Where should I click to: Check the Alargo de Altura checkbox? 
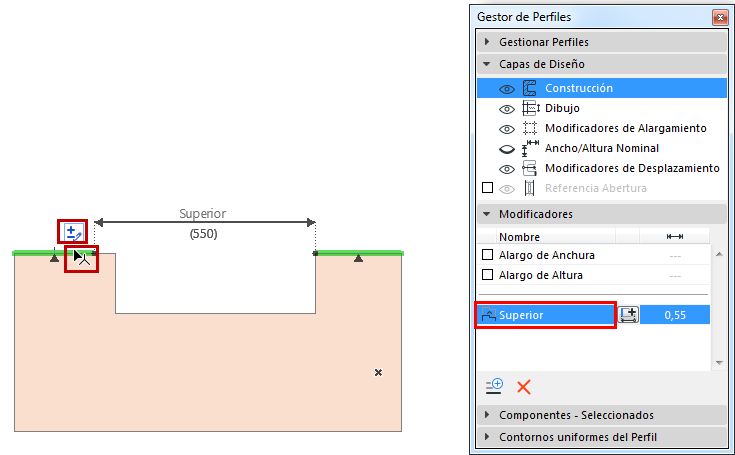coord(488,275)
